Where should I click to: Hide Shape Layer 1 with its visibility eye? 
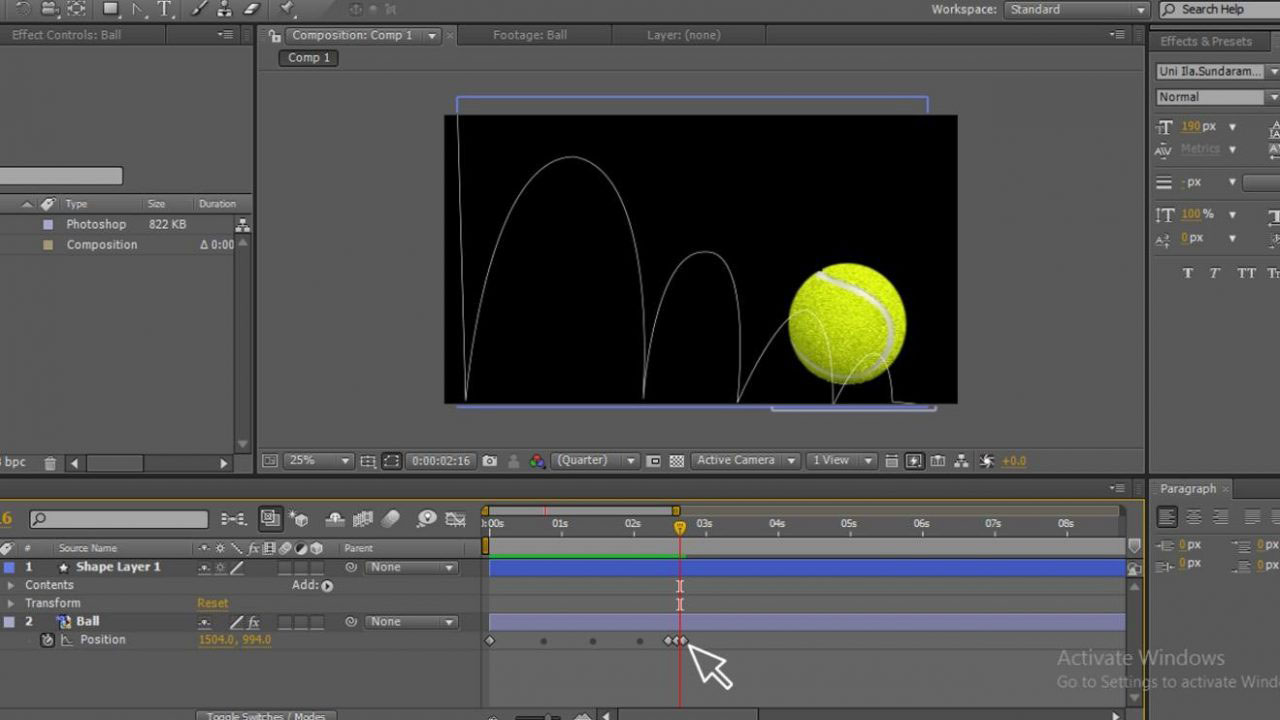click(x=5, y=567)
